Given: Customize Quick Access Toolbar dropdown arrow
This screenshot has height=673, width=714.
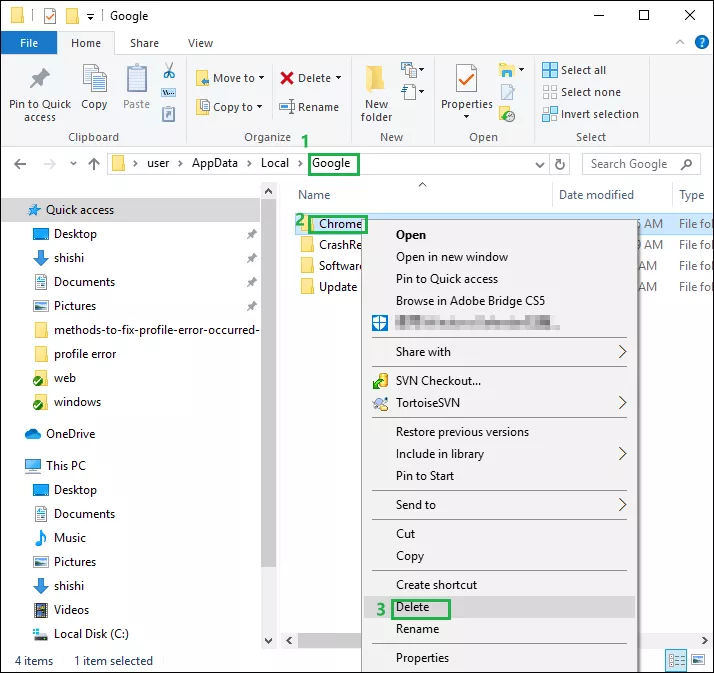Looking at the screenshot, I should coord(91,17).
